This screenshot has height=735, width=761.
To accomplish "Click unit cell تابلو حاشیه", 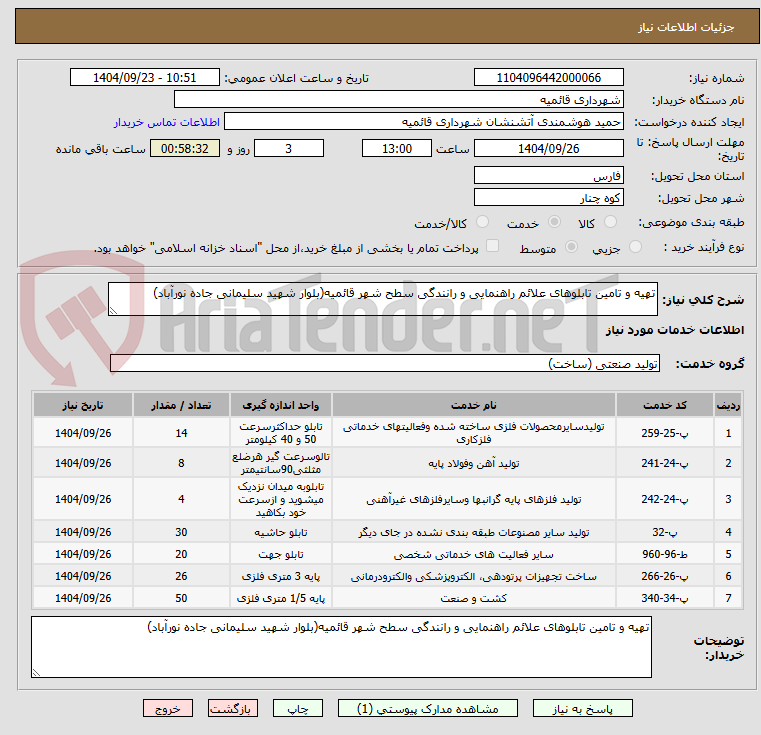I will (281, 532).
